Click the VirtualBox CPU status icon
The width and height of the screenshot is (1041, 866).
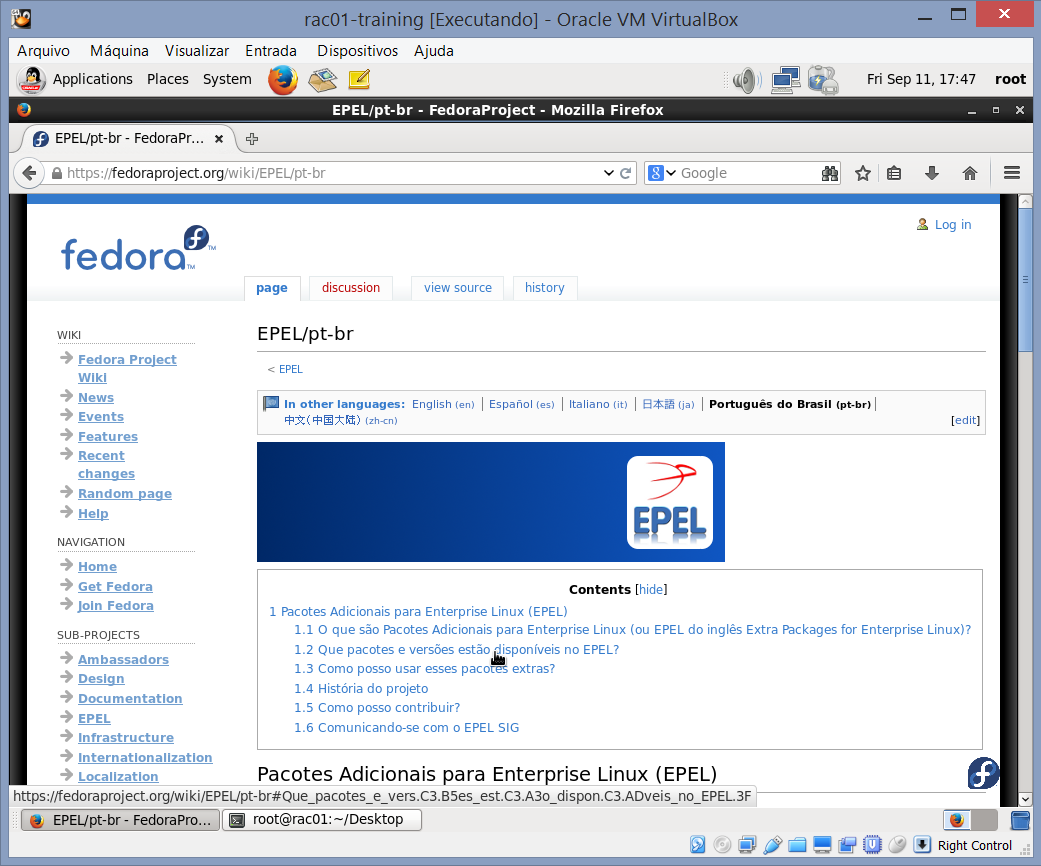pos(872,845)
